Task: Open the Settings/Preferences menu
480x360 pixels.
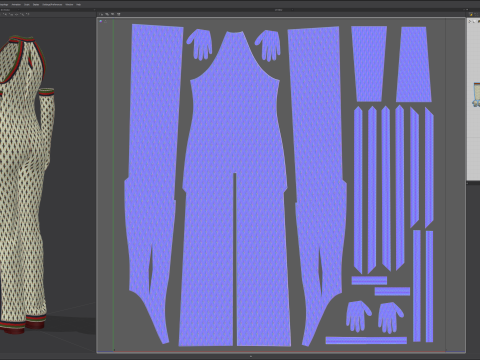Action: coord(52,5)
